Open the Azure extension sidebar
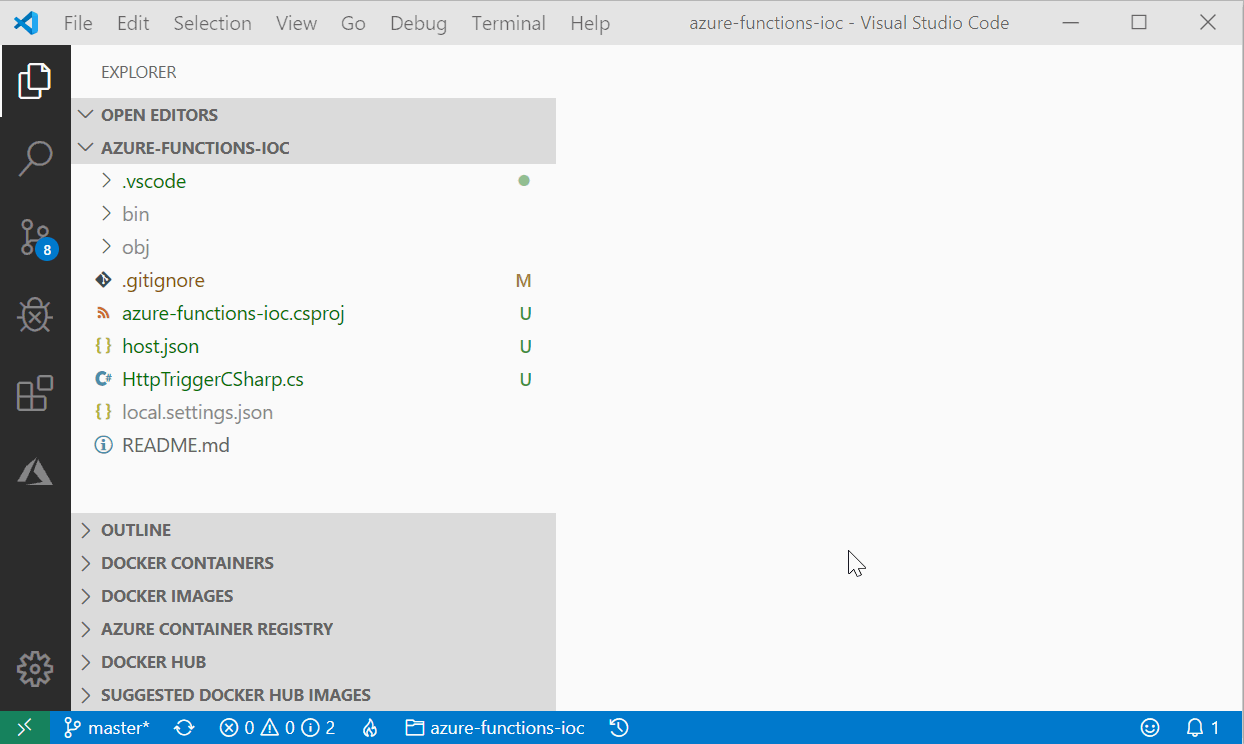1244x744 pixels. click(x=35, y=471)
